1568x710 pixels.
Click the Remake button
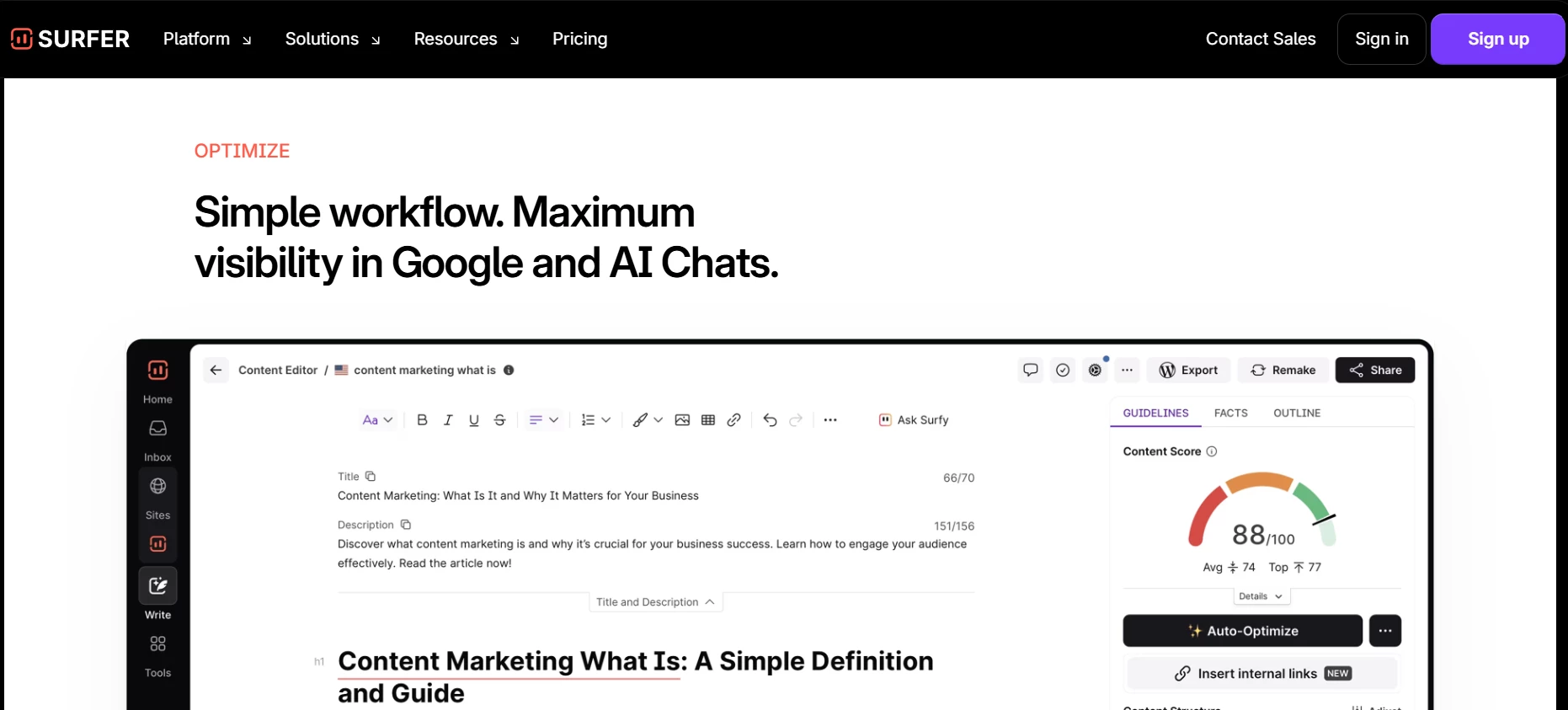click(x=1283, y=370)
